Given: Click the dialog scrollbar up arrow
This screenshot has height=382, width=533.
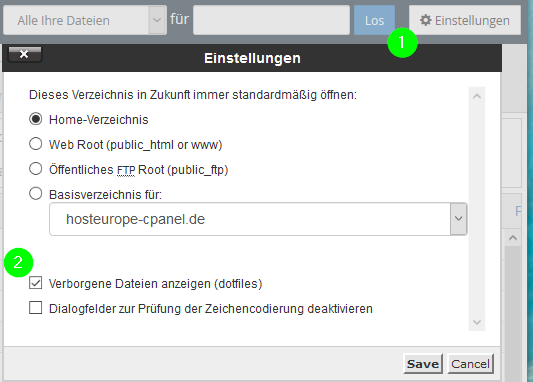Looking at the screenshot, I should 477,96.
